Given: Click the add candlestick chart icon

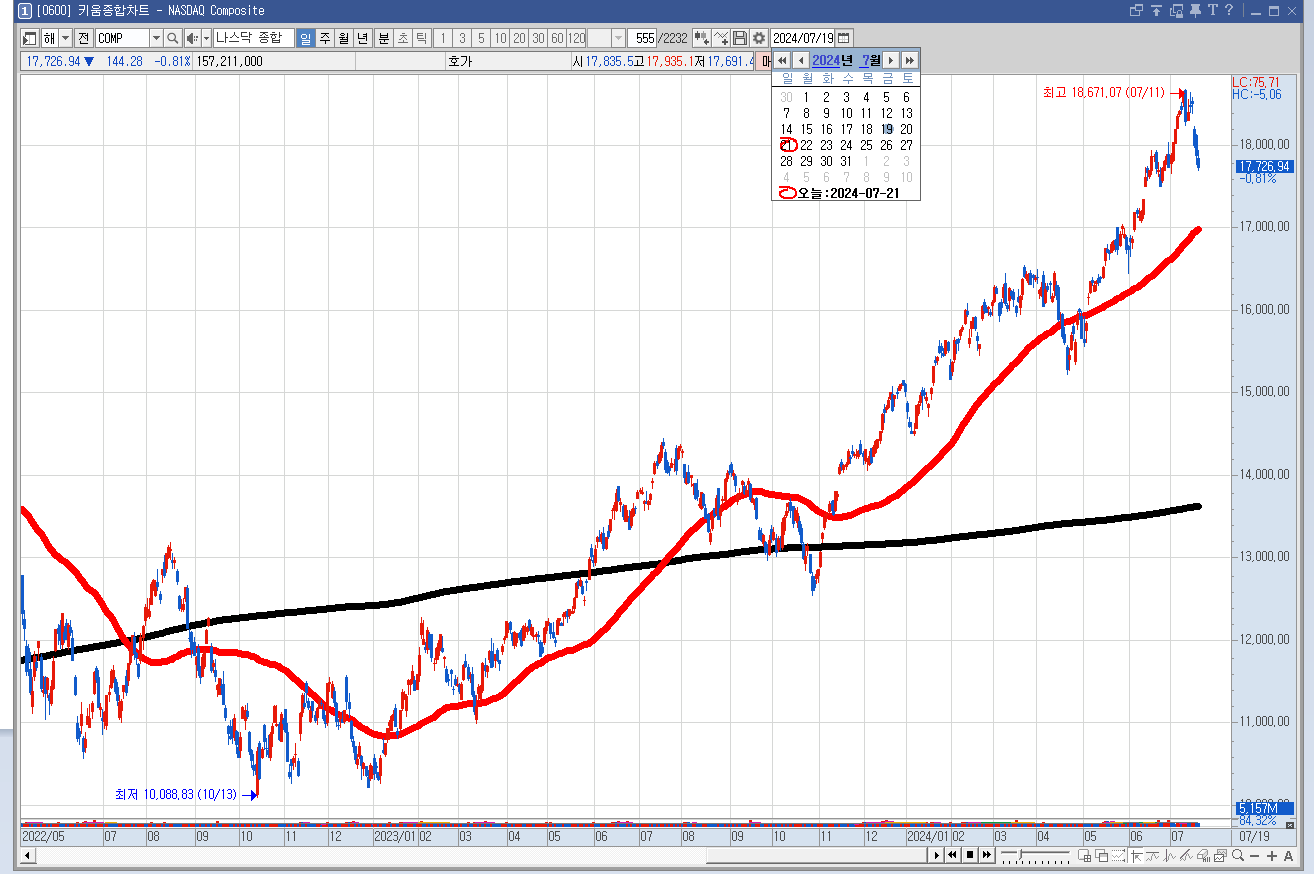Looking at the screenshot, I should pos(701,38).
